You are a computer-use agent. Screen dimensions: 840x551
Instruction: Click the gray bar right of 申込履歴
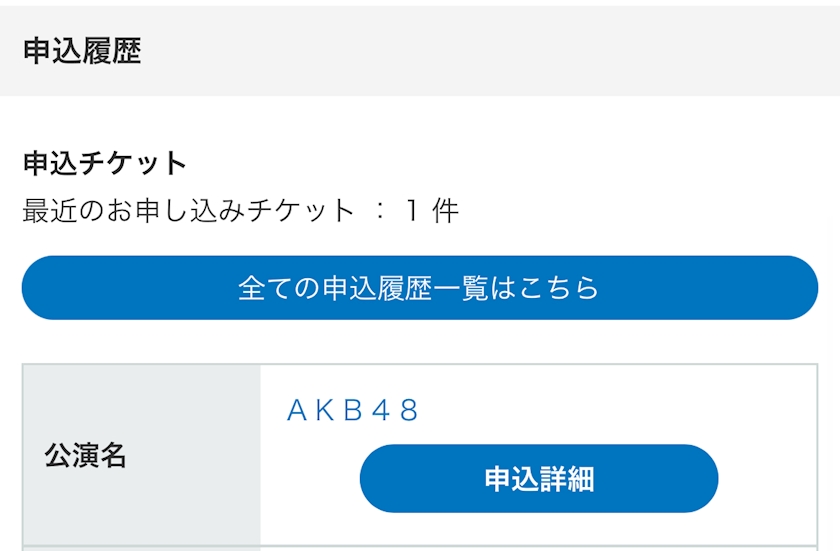pos(500,52)
